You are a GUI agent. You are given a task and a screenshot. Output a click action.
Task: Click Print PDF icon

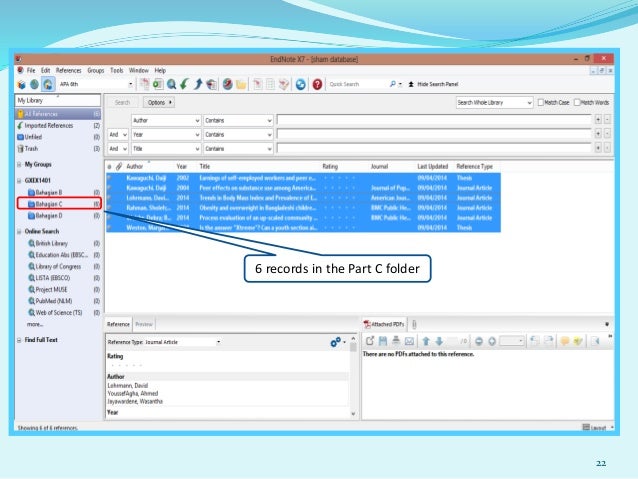click(x=396, y=341)
